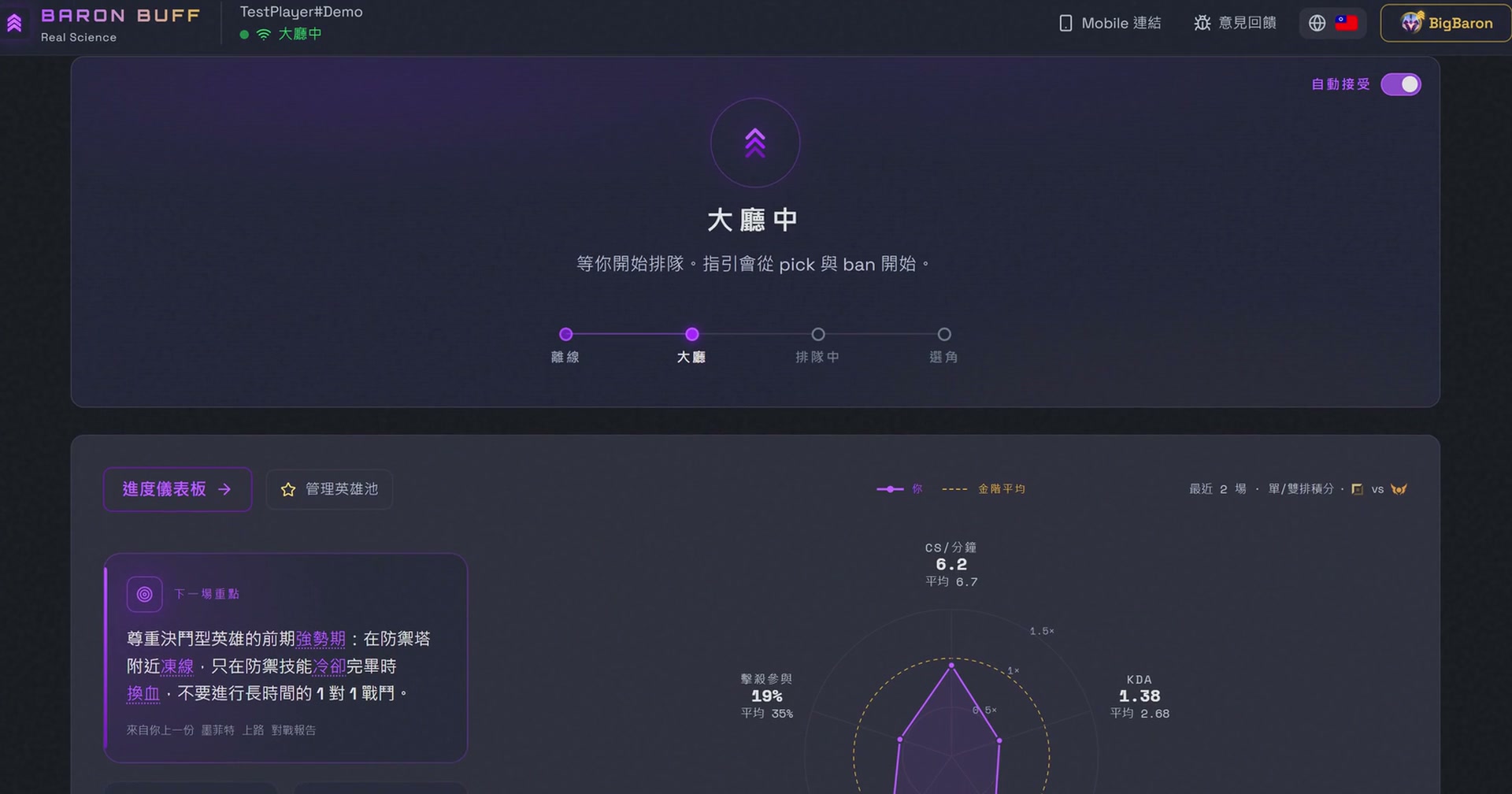The height and width of the screenshot is (794, 1512).
Task: Click the Wi-Fi connection status icon
Action: pos(264,34)
